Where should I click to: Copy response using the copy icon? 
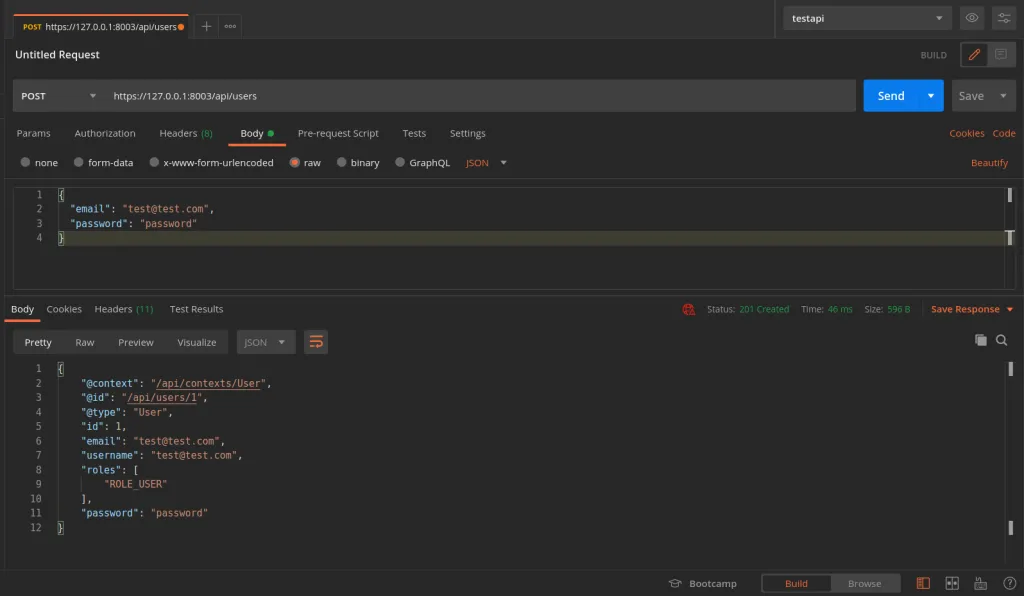[981, 340]
